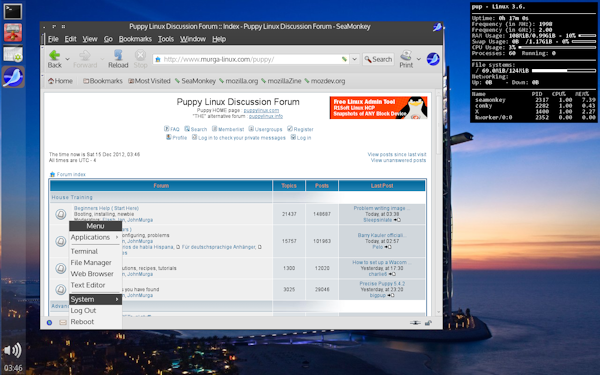Screen dimensions: 600x375
Task: Click the 03:46 clock in the side panel
Action: (x=13, y=368)
